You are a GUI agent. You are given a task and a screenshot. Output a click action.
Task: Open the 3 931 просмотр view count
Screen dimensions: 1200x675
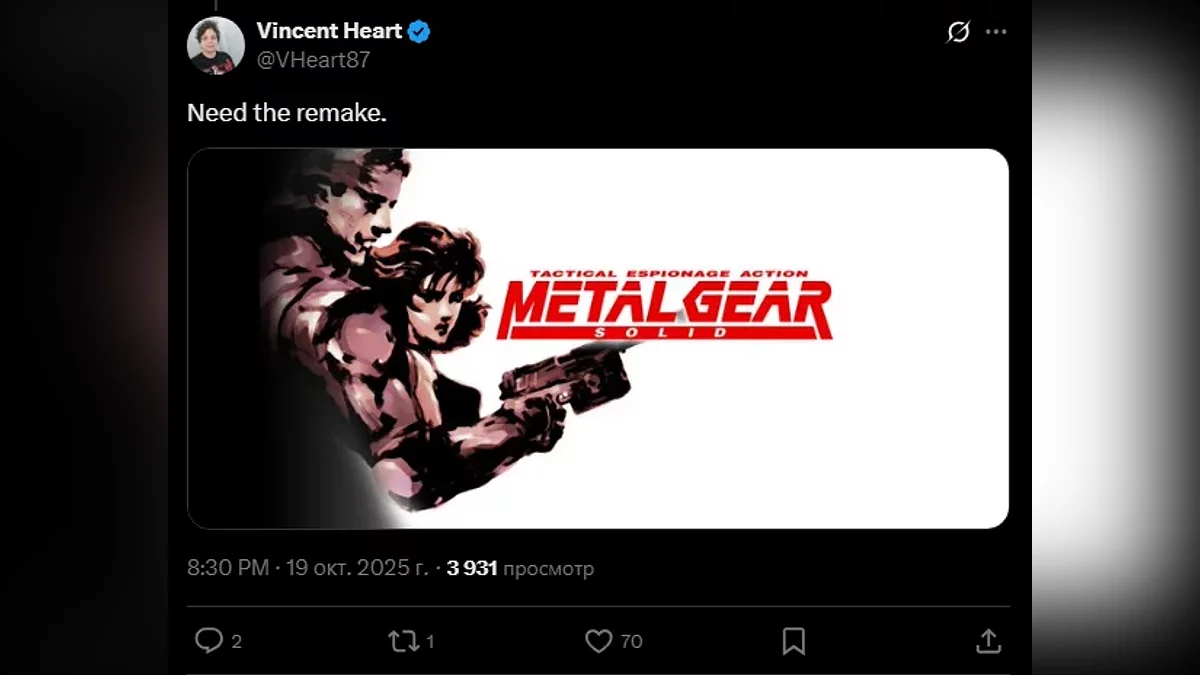point(520,568)
